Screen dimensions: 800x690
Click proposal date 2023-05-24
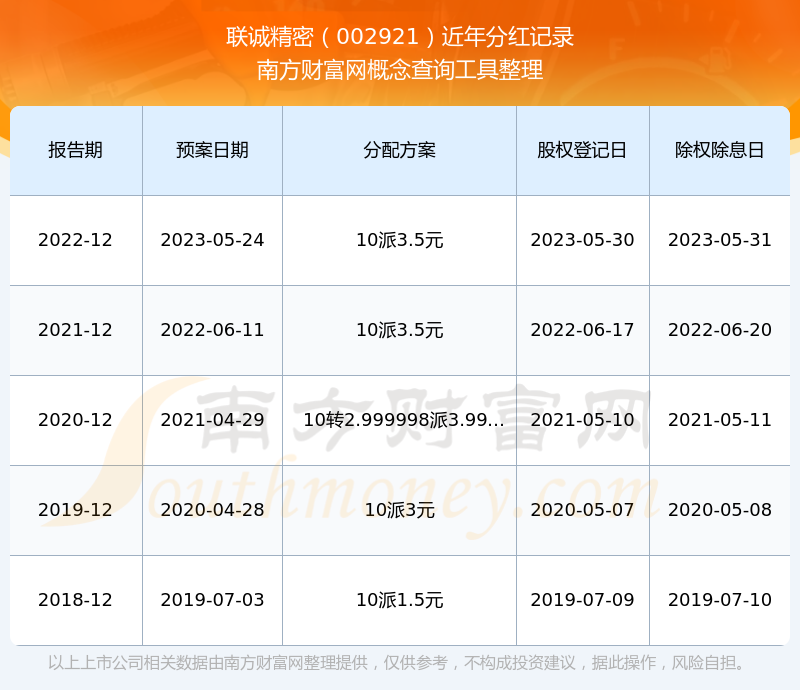212,240
